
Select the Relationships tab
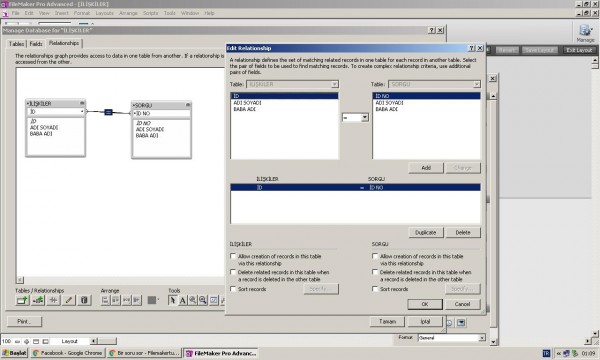pos(64,43)
